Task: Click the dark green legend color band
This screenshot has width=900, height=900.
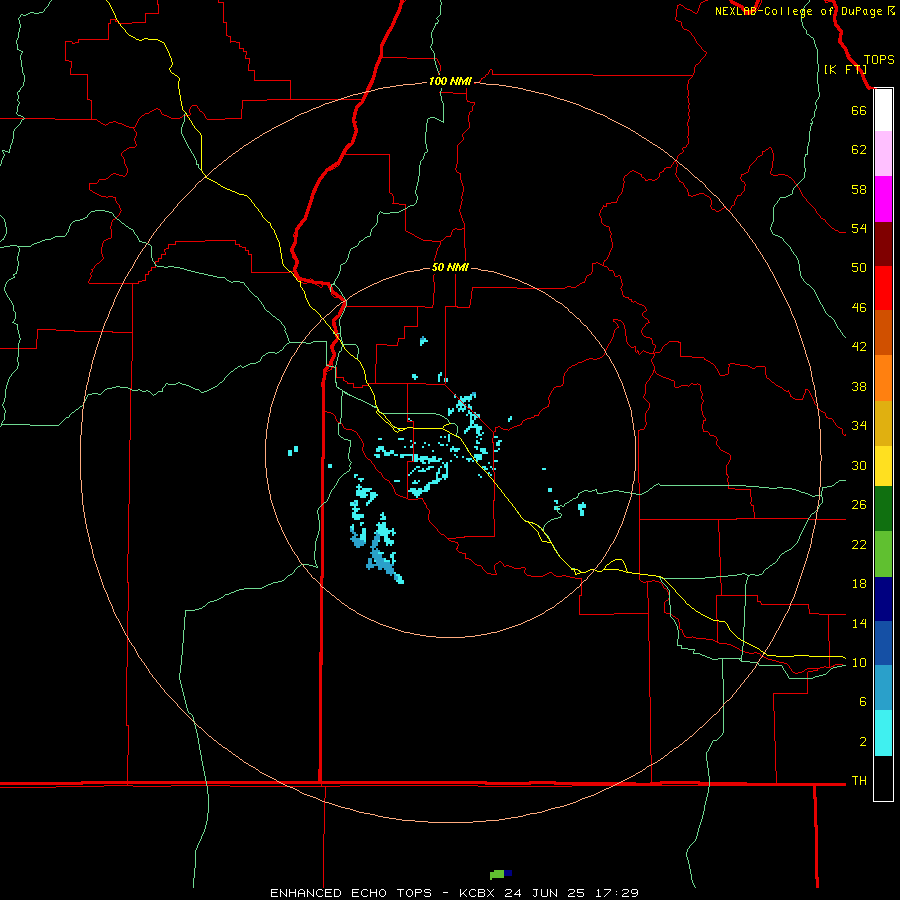Action: tap(883, 509)
